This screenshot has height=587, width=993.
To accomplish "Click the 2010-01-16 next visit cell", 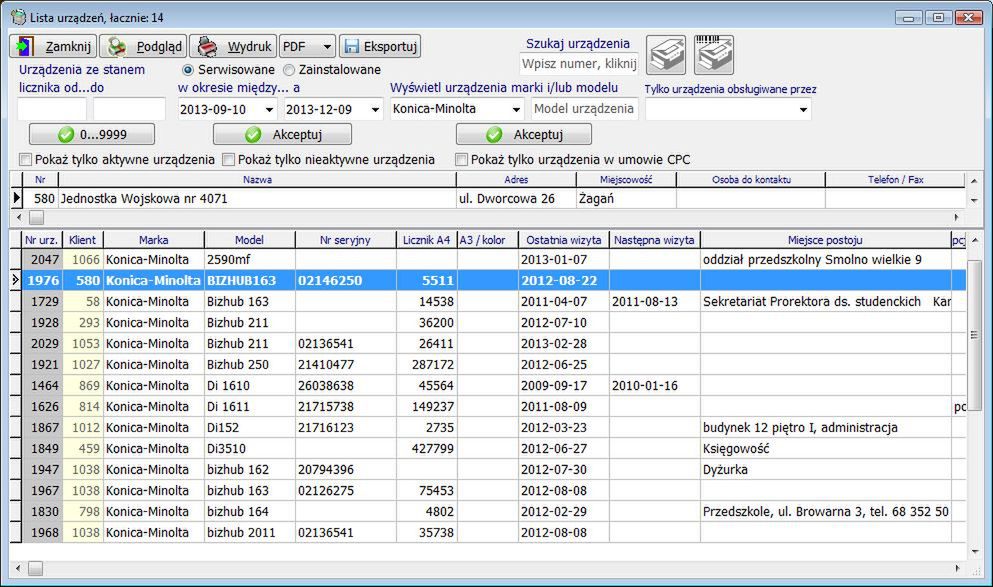I will coord(654,386).
